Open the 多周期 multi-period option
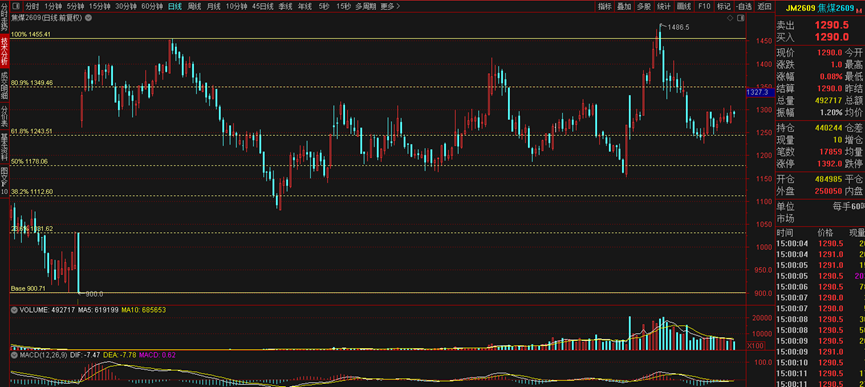 (365, 7)
